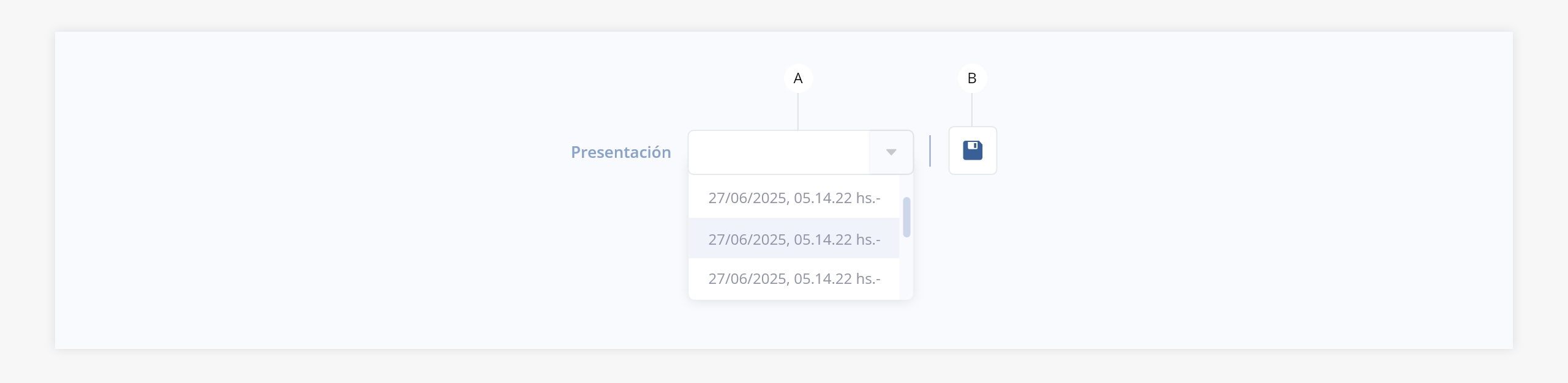Click the circular marker labeled B
This screenshot has width=1568, height=383.
click(x=971, y=78)
